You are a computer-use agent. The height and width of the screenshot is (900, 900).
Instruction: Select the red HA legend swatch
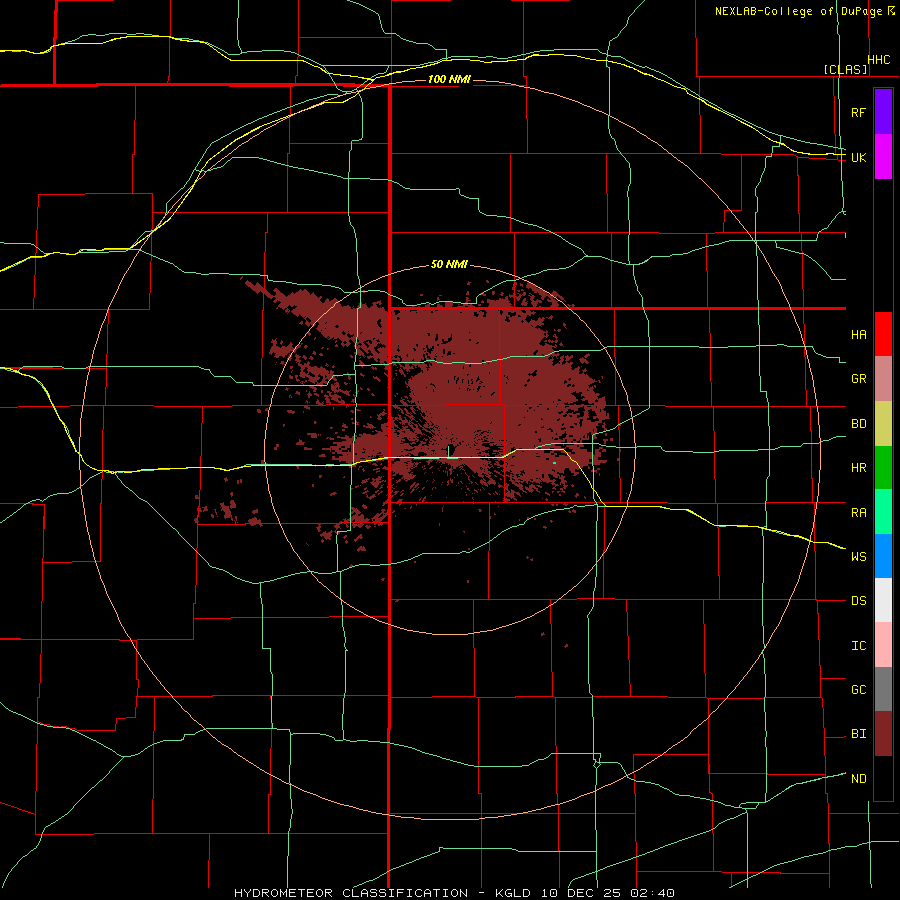[x=883, y=334]
